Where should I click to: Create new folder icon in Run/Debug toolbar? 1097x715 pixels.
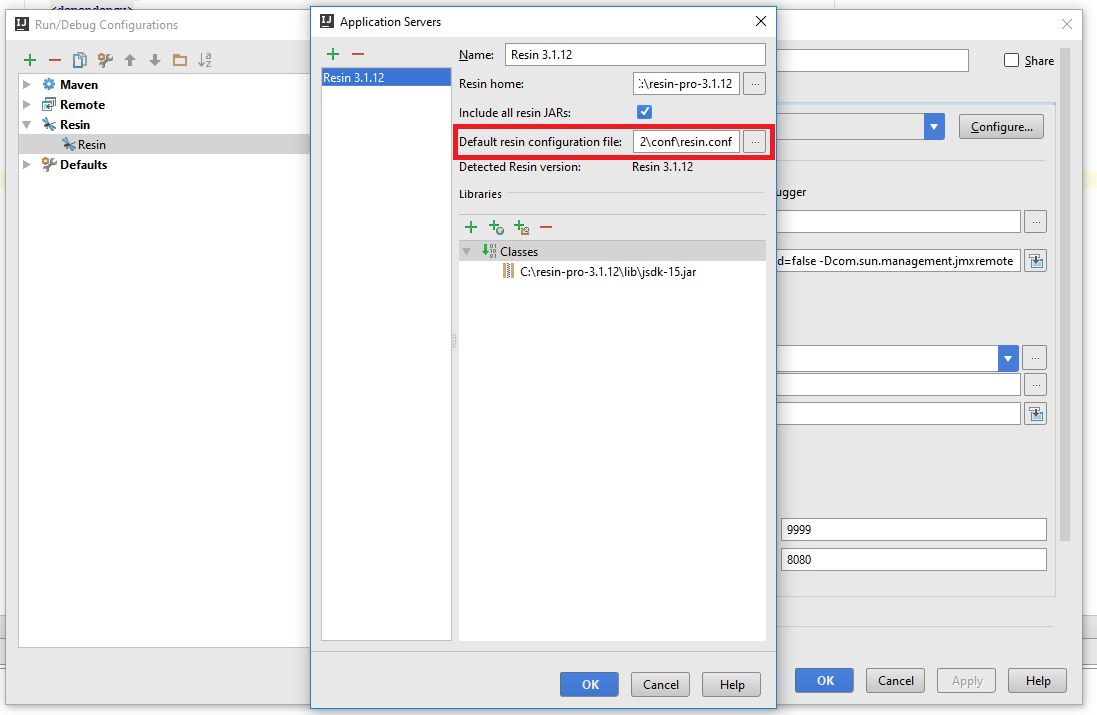(180, 60)
